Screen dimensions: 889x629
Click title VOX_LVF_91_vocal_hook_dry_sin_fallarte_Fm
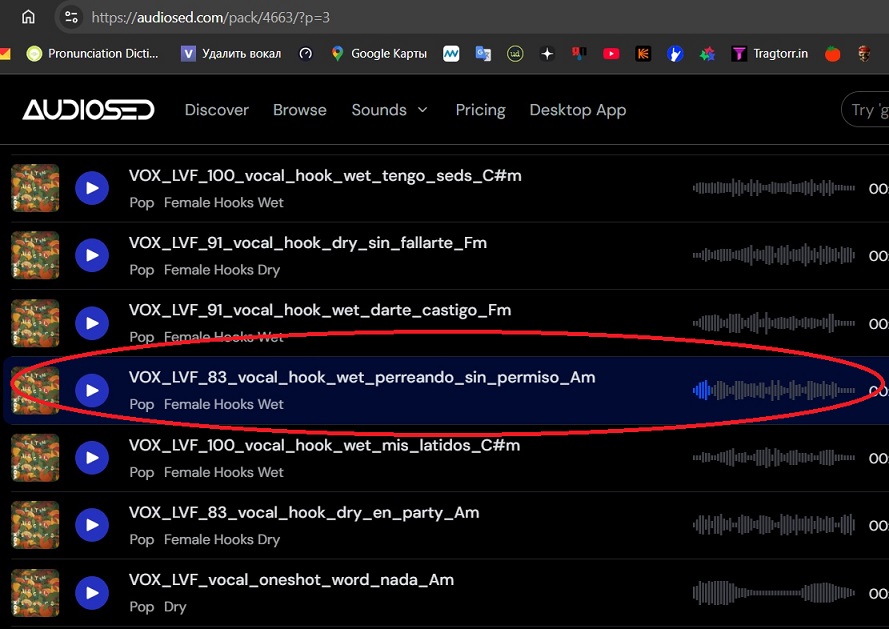[x=308, y=243]
